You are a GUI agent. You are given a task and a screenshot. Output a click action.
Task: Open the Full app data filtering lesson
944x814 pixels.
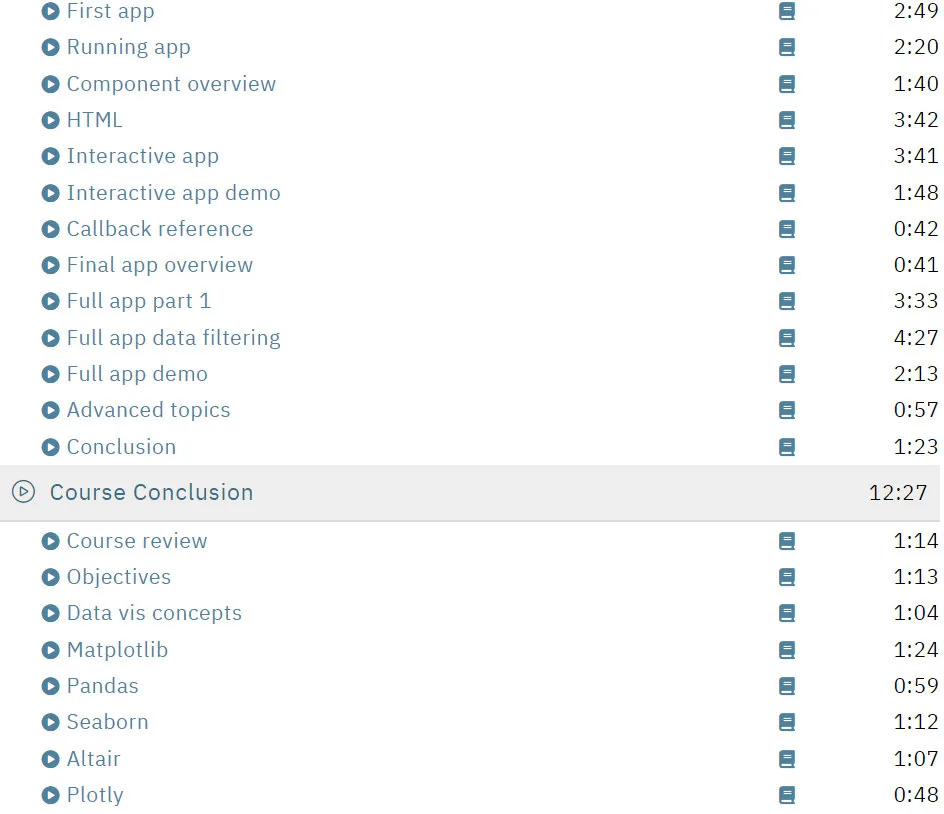[x=173, y=338]
